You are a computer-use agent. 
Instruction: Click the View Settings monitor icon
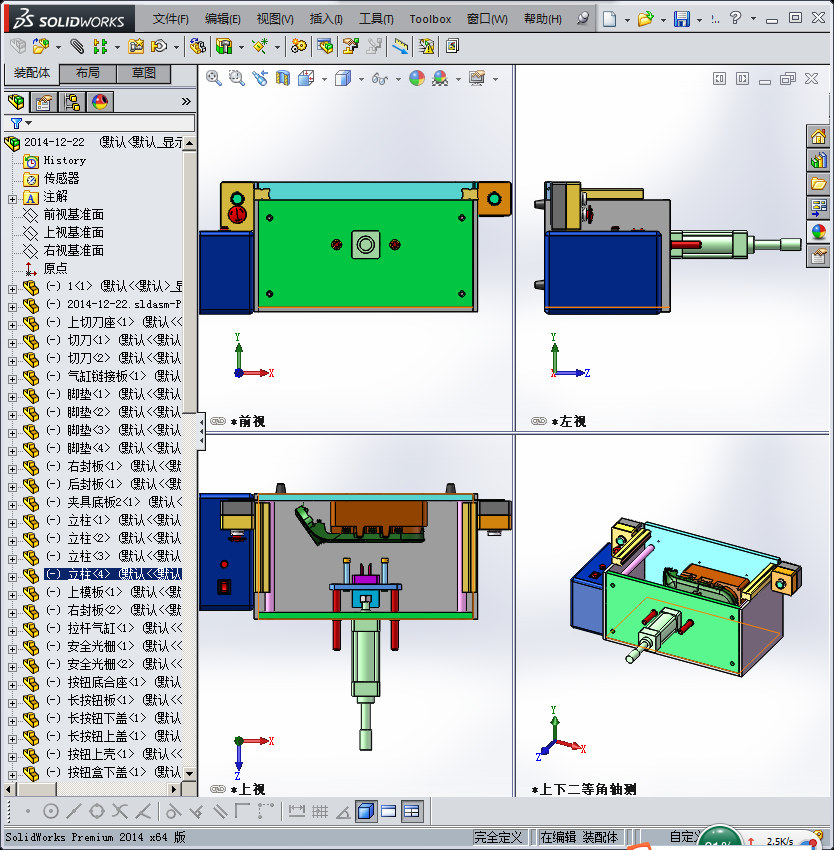[x=477, y=79]
